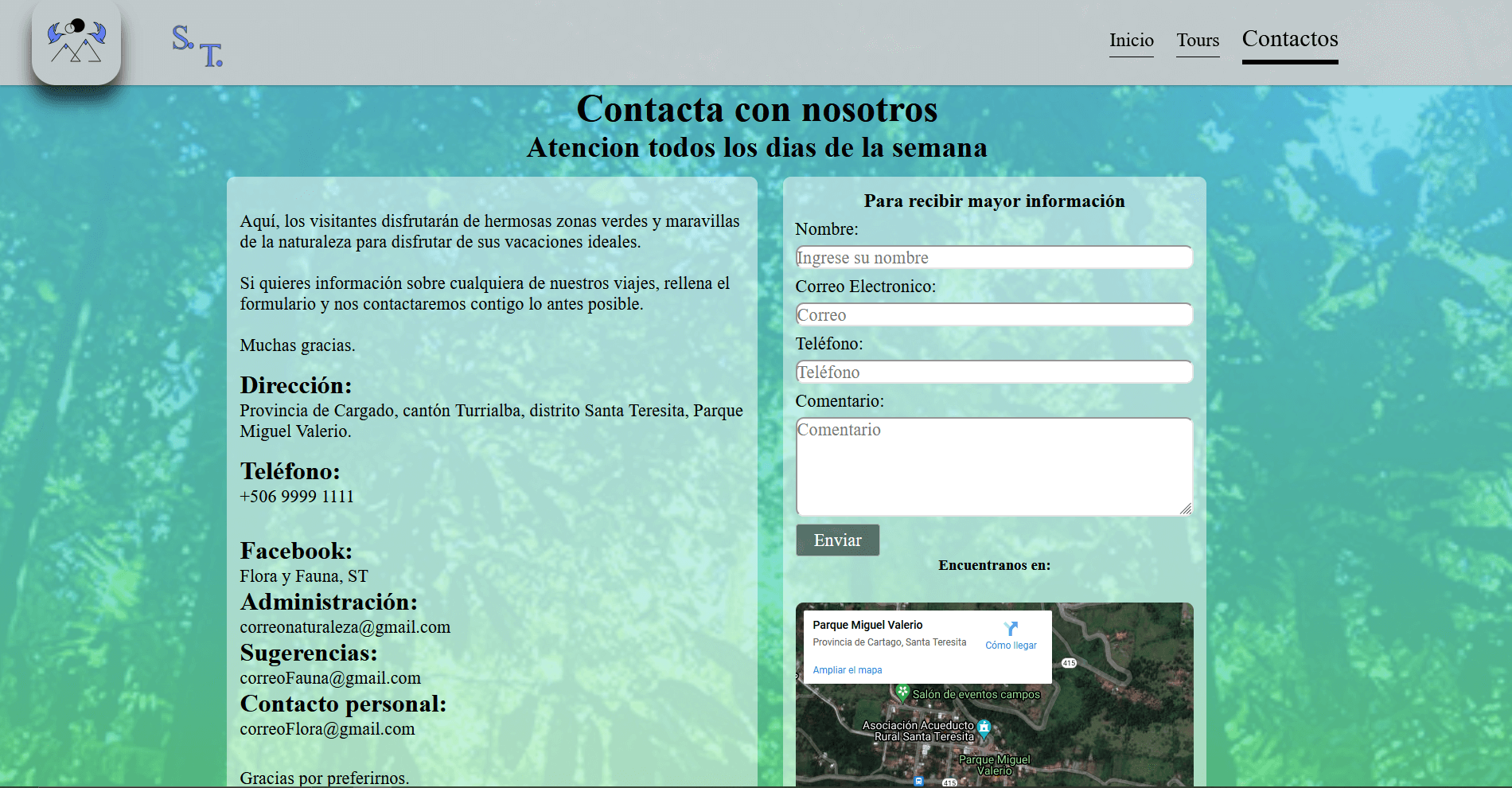This screenshot has height=788, width=1512.
Task: Click into the Teléfono input field
Action: coord(994,372)
